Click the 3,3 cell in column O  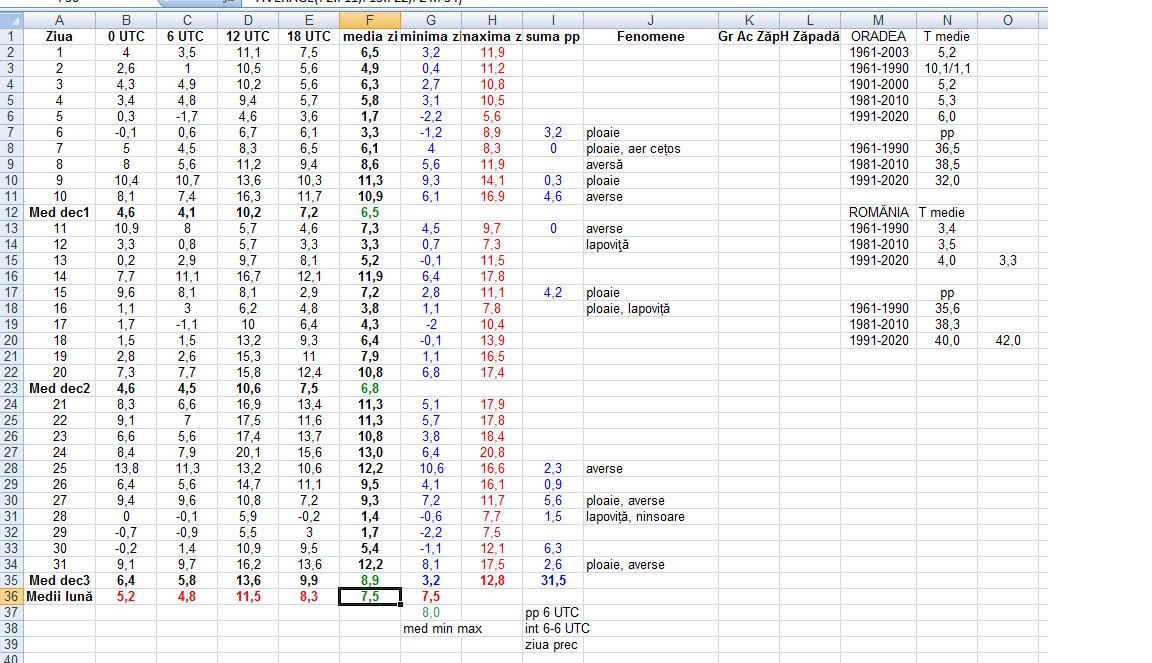click(1008, 260)
